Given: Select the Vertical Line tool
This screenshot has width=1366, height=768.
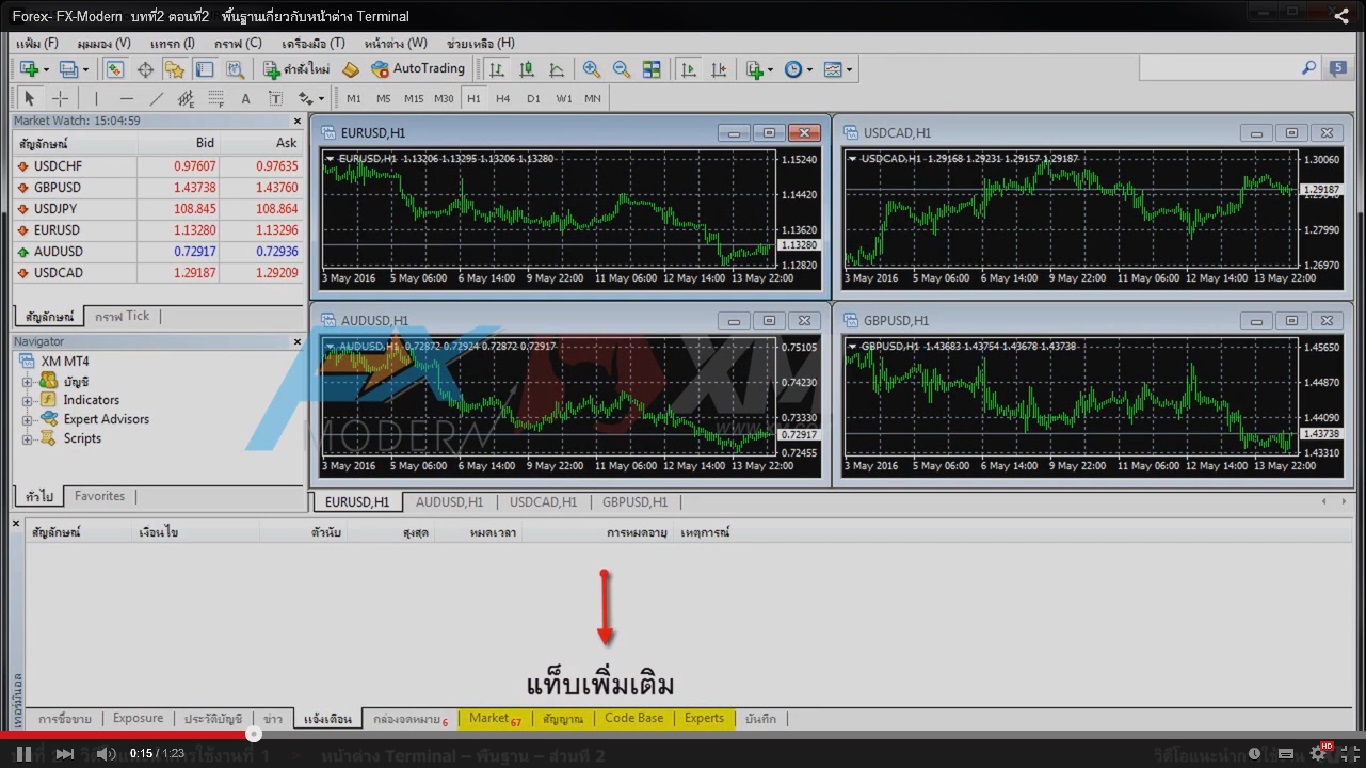Looking at the screenshot, I should pos(96,98).
